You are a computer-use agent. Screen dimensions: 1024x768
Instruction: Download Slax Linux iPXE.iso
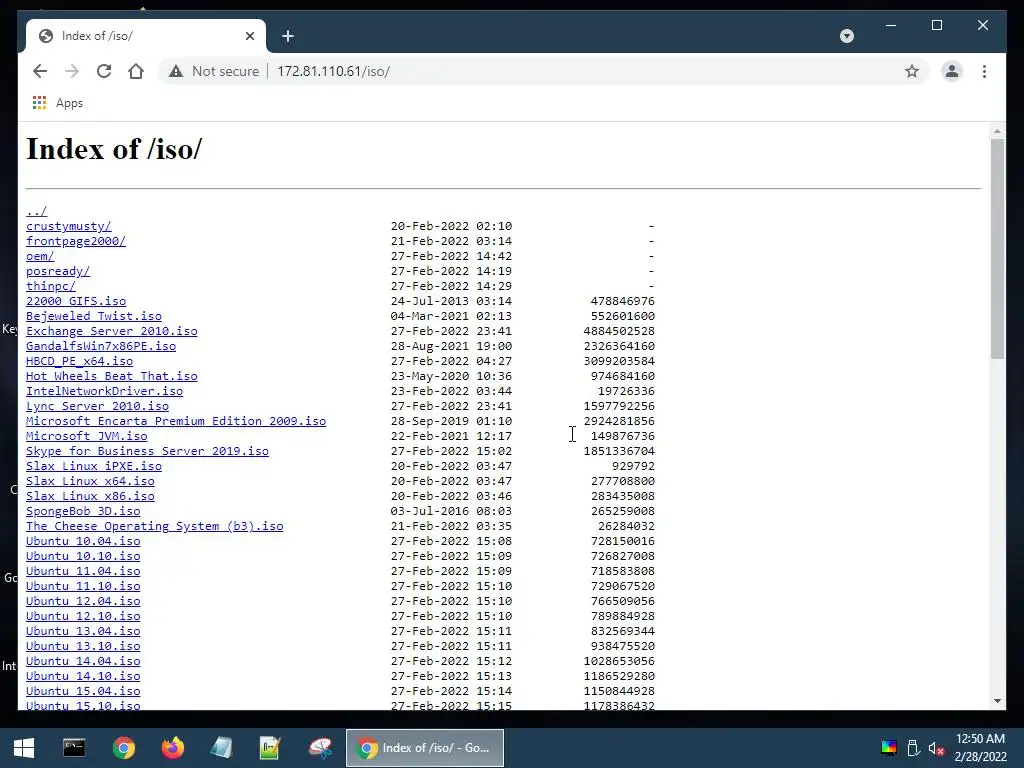(94, 466)
